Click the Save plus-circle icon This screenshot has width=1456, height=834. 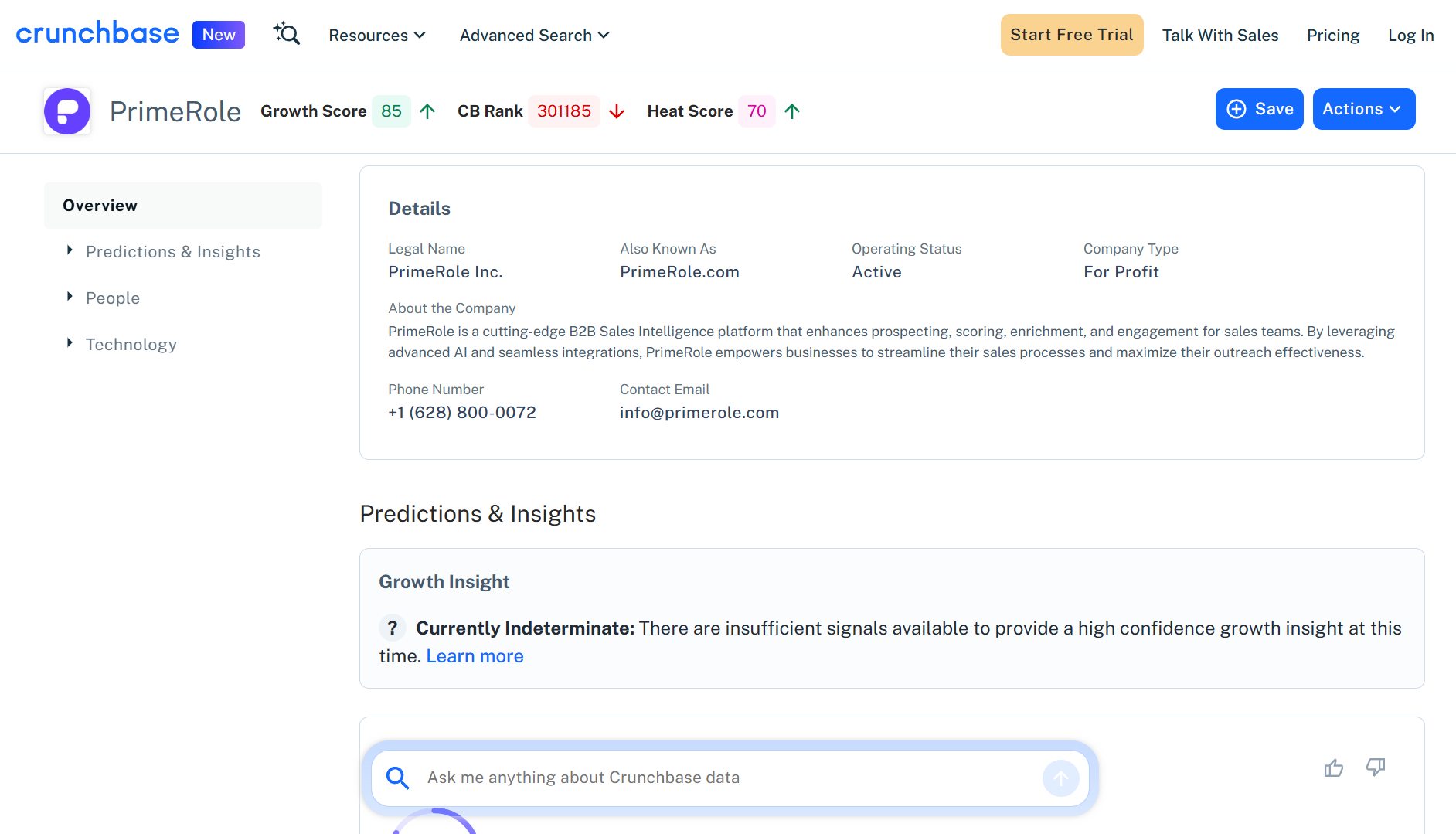point(1237,109)
